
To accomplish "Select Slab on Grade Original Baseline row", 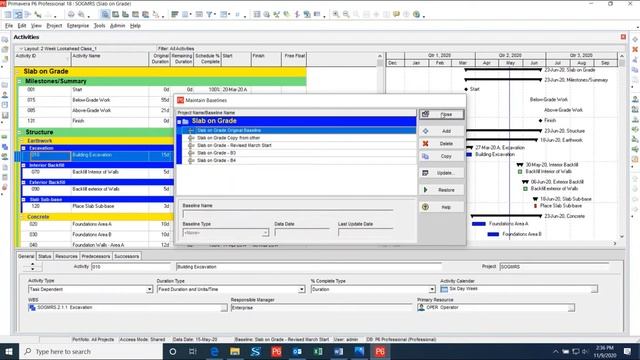I will [296, 130].
